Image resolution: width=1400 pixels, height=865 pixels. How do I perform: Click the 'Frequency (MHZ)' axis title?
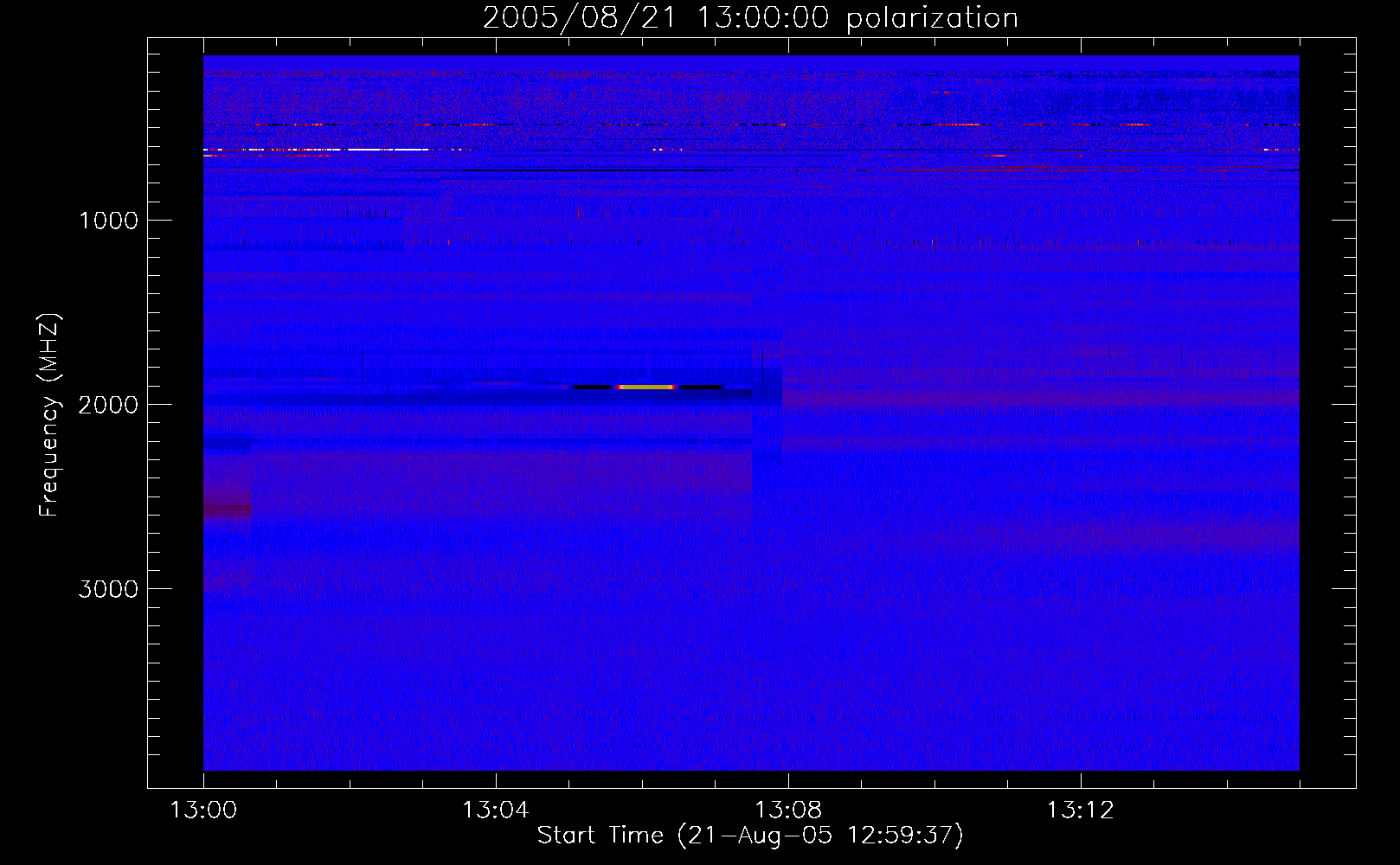click(49, 415)
